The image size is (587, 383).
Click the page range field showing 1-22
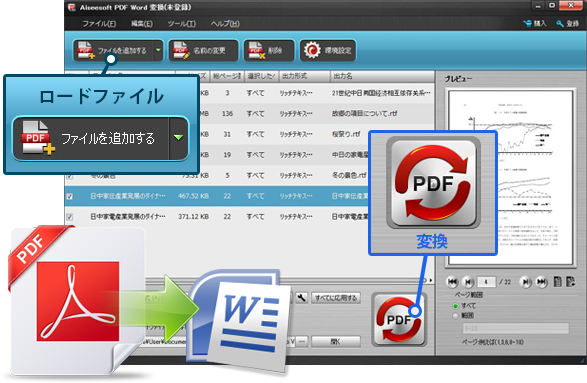tap(515, 328)
